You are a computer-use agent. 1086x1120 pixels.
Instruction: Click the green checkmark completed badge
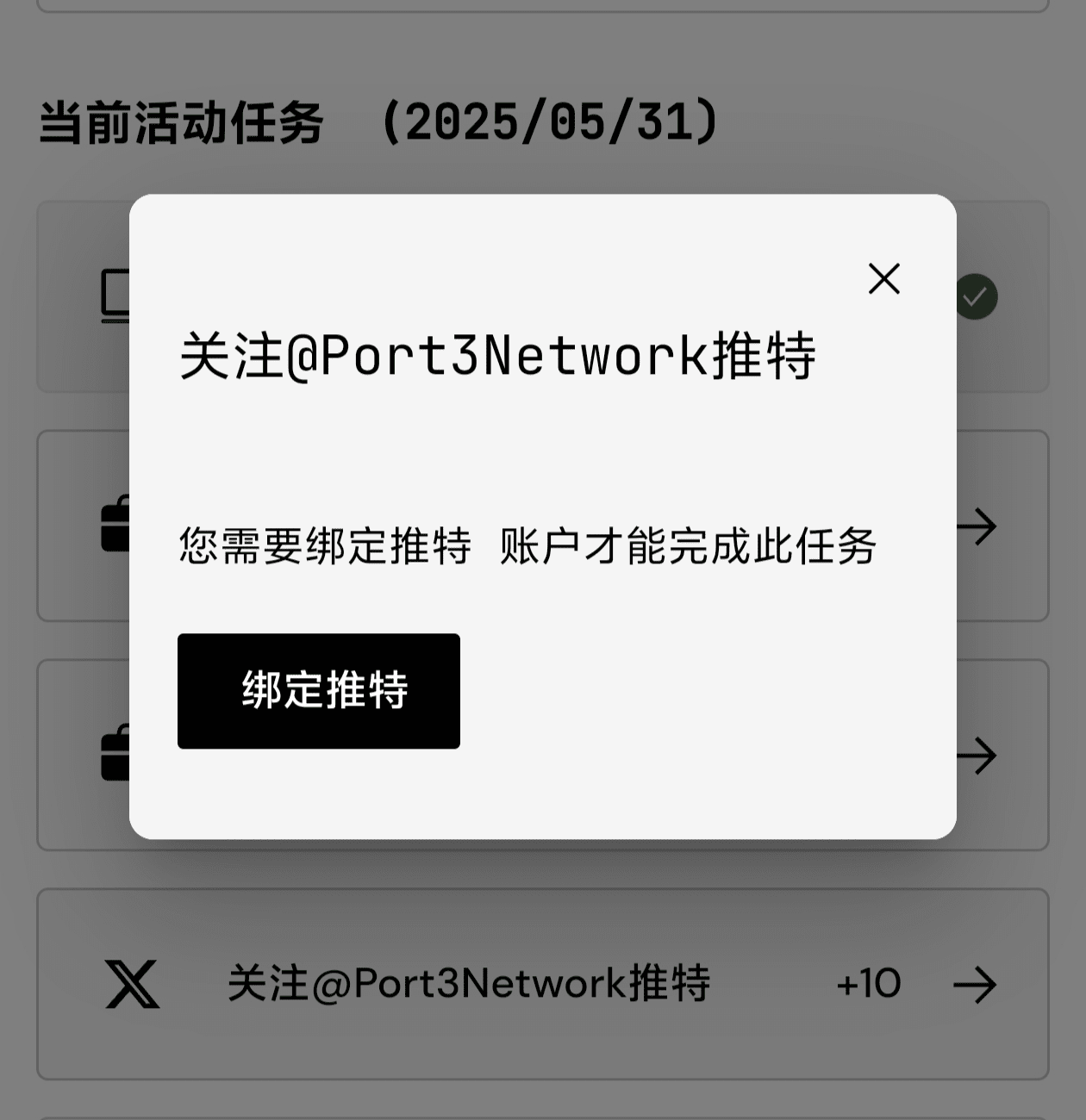pyautogui.click(x=976, y=297)
